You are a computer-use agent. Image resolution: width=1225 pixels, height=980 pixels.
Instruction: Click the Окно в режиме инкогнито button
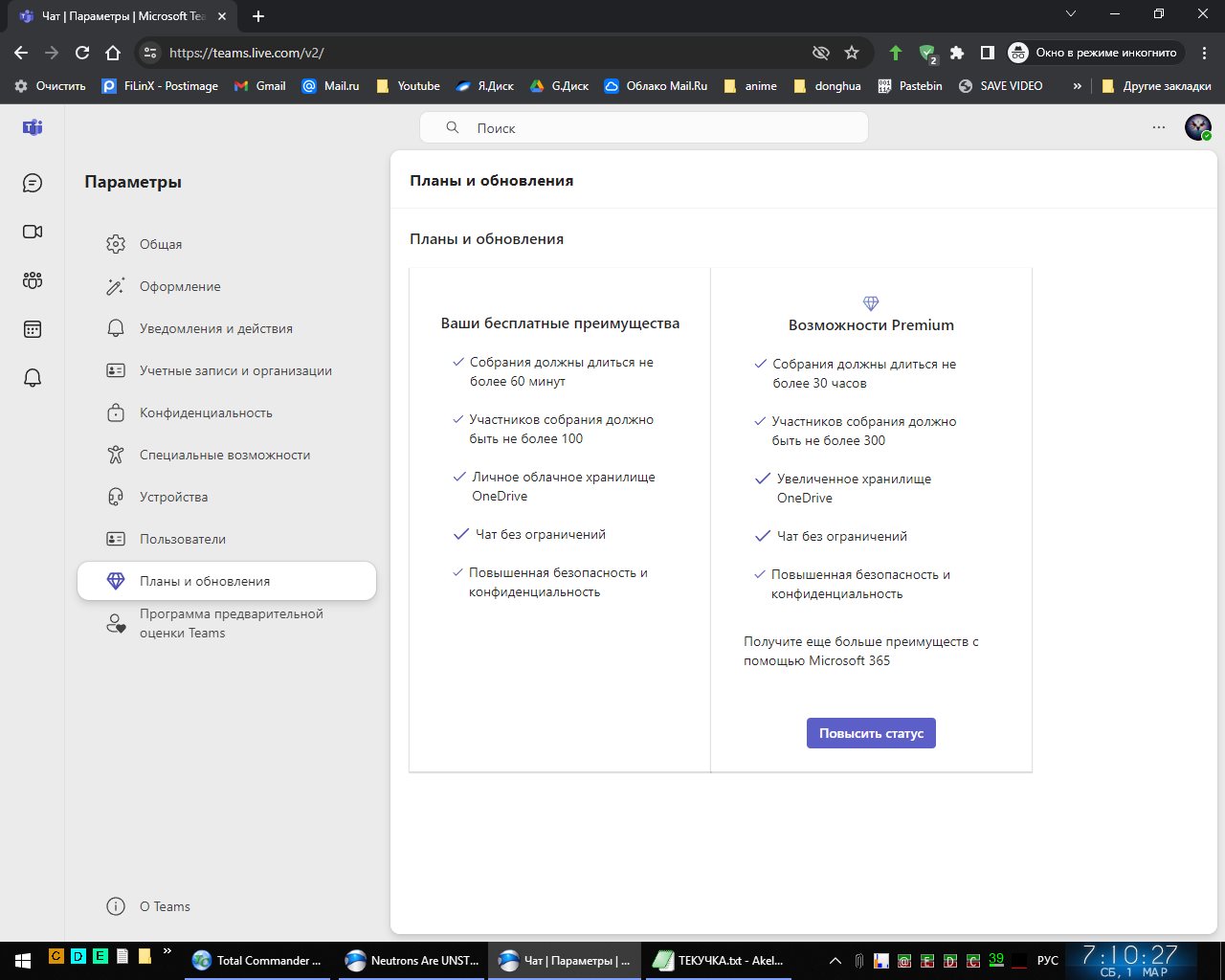[1096, 53]
